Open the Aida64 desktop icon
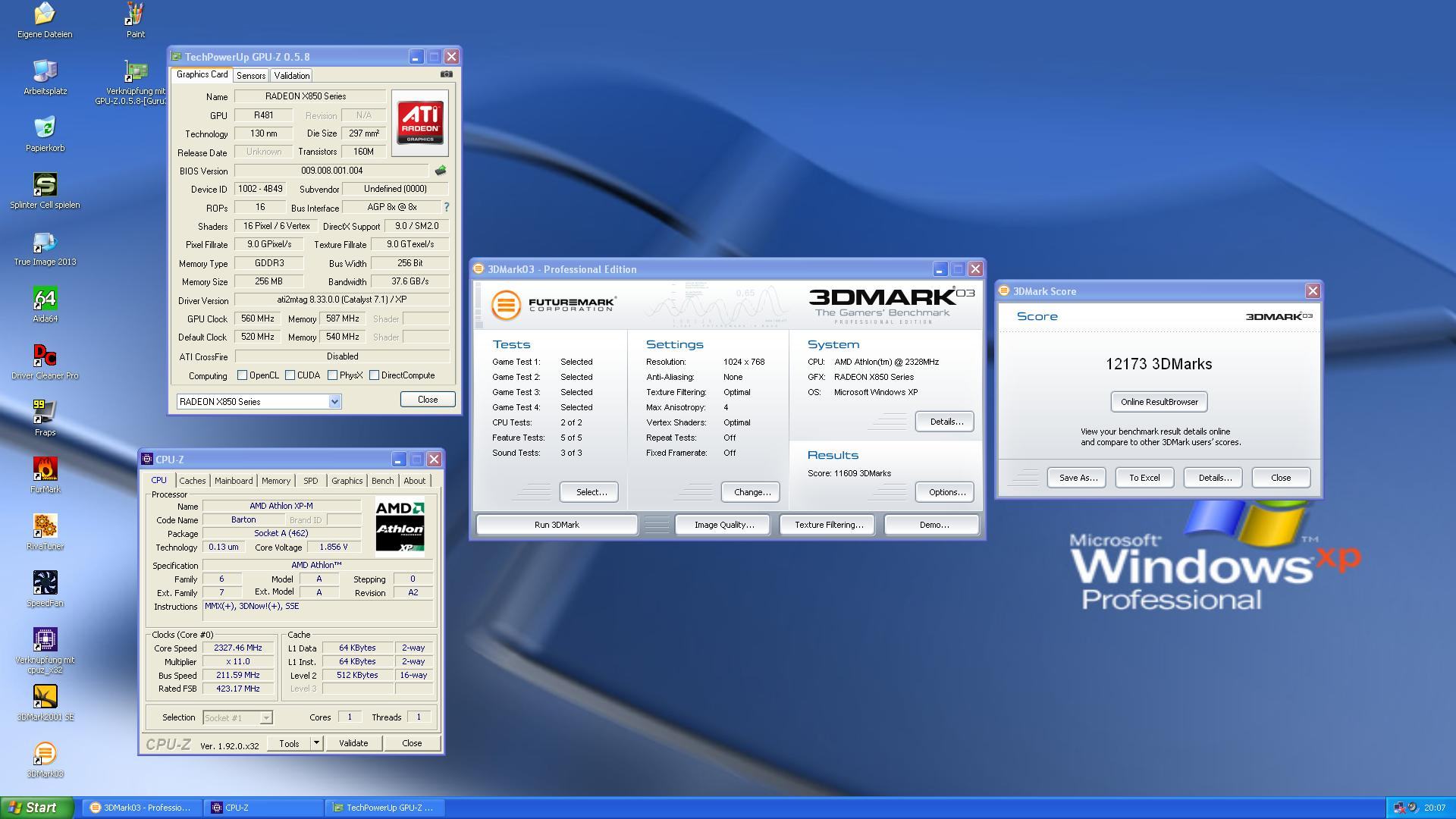This screenshot has width=1456, height=819. click(x=45, y=300)
